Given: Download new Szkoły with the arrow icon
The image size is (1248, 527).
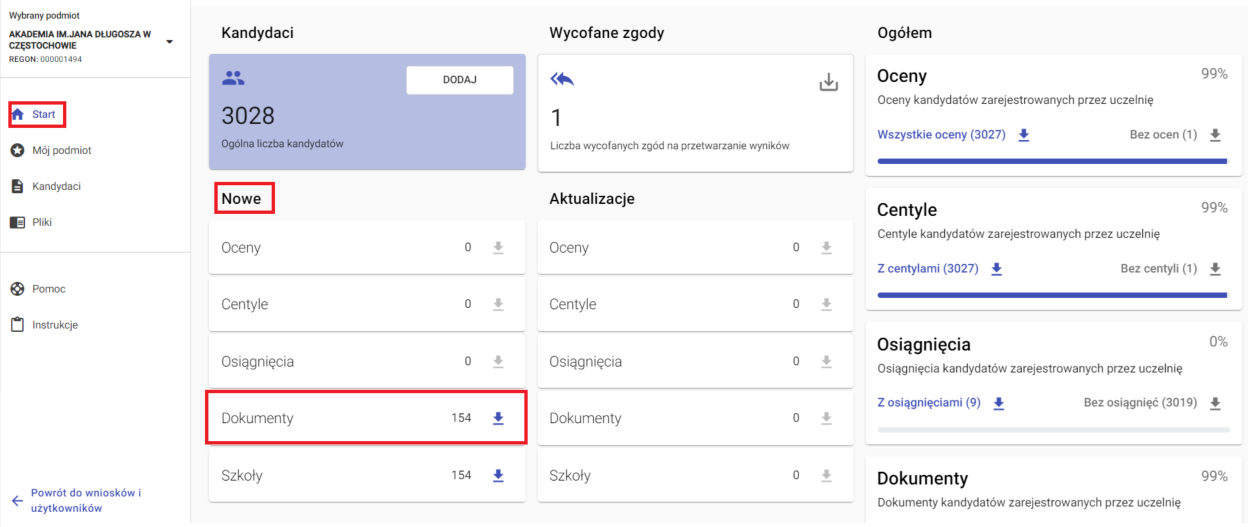Looking at the screenshot, I should point(498,475).
